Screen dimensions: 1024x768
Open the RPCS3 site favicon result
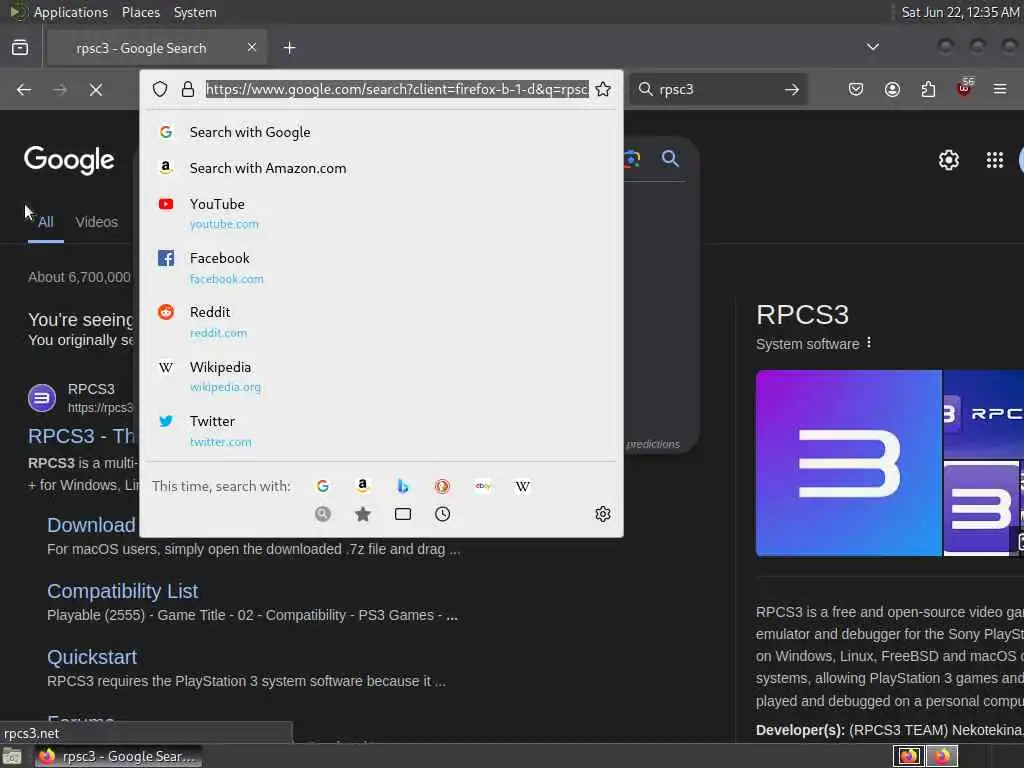click(x=42, y=398)
